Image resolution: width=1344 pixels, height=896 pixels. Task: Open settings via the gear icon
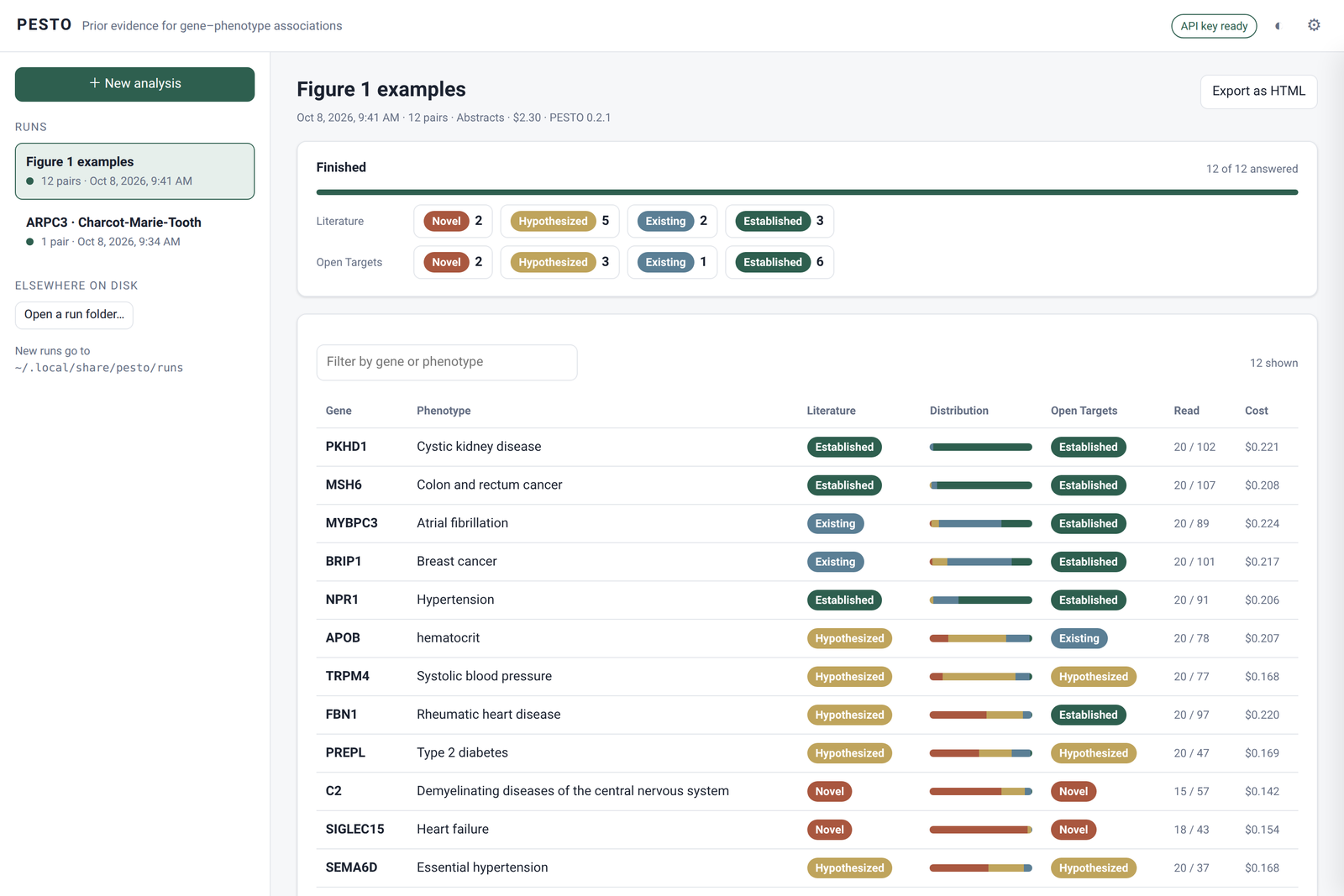(x=1314, y=25)
